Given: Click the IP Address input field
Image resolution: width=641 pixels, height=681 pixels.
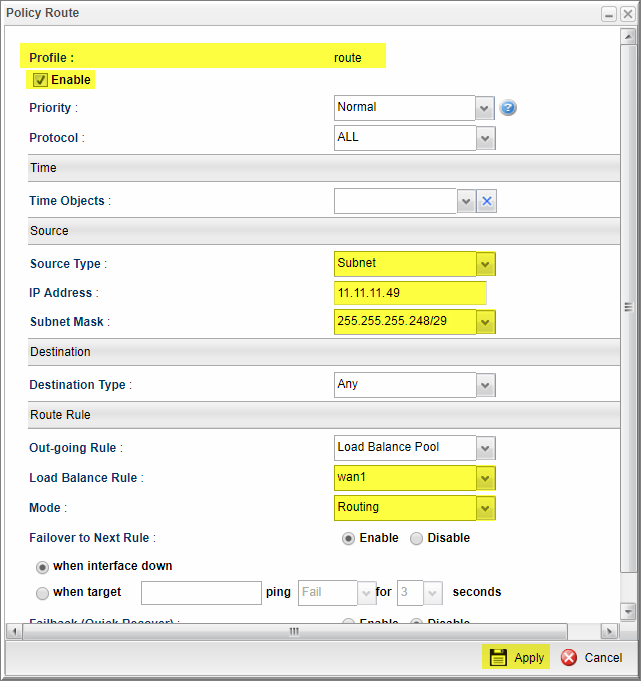Looking at the screenshot, I should [x=410, y=293].
